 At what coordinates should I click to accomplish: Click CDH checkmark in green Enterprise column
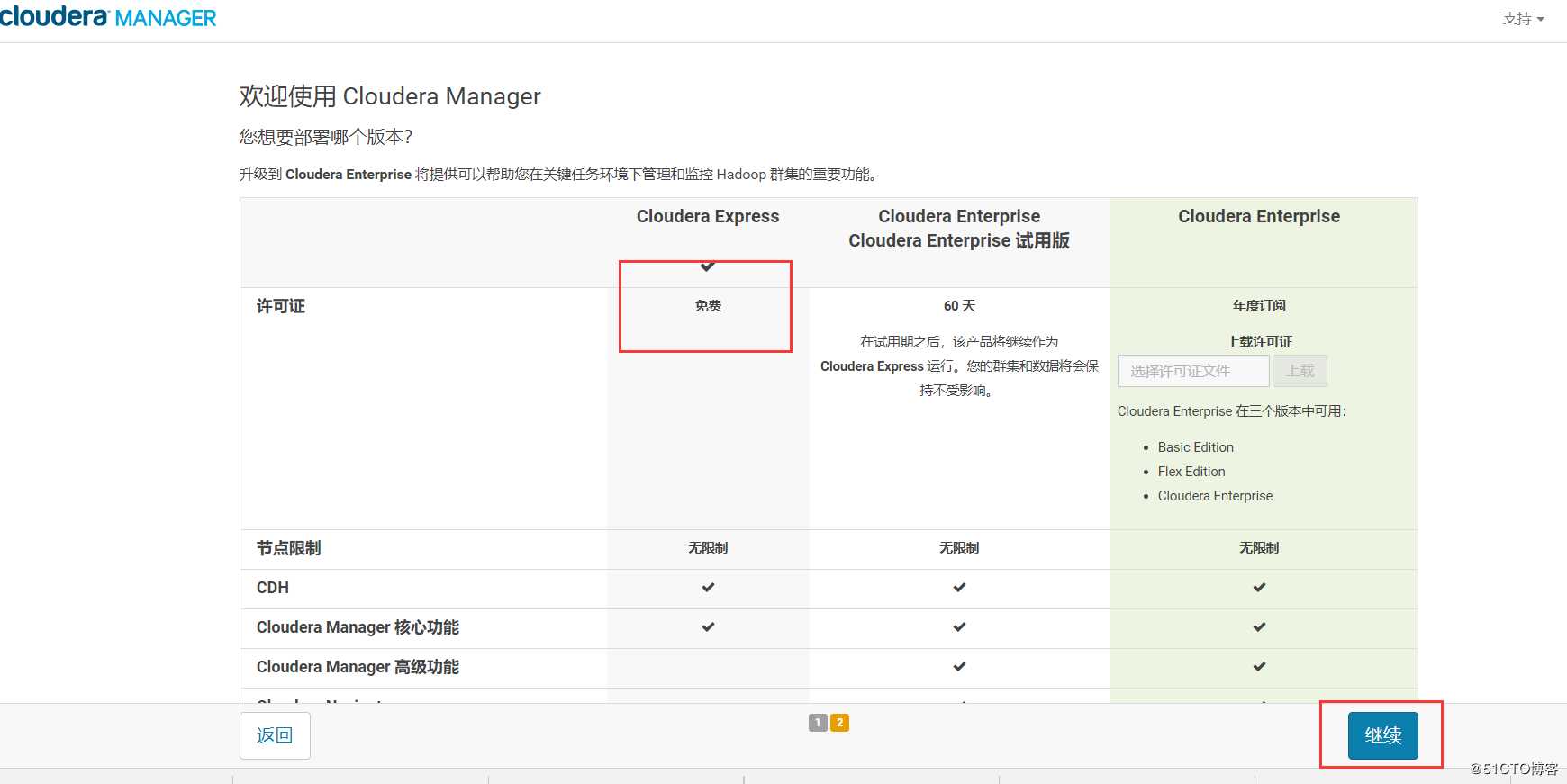point(1259,588)
